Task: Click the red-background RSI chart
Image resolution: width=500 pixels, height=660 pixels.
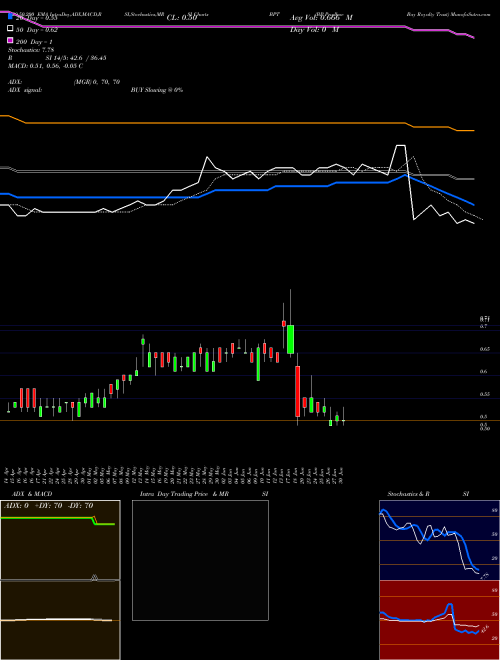Action: (x=439, y=620)
